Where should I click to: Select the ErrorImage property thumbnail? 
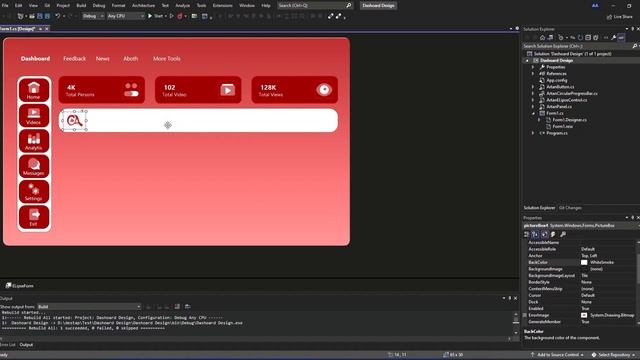click(x=584, y=315)
